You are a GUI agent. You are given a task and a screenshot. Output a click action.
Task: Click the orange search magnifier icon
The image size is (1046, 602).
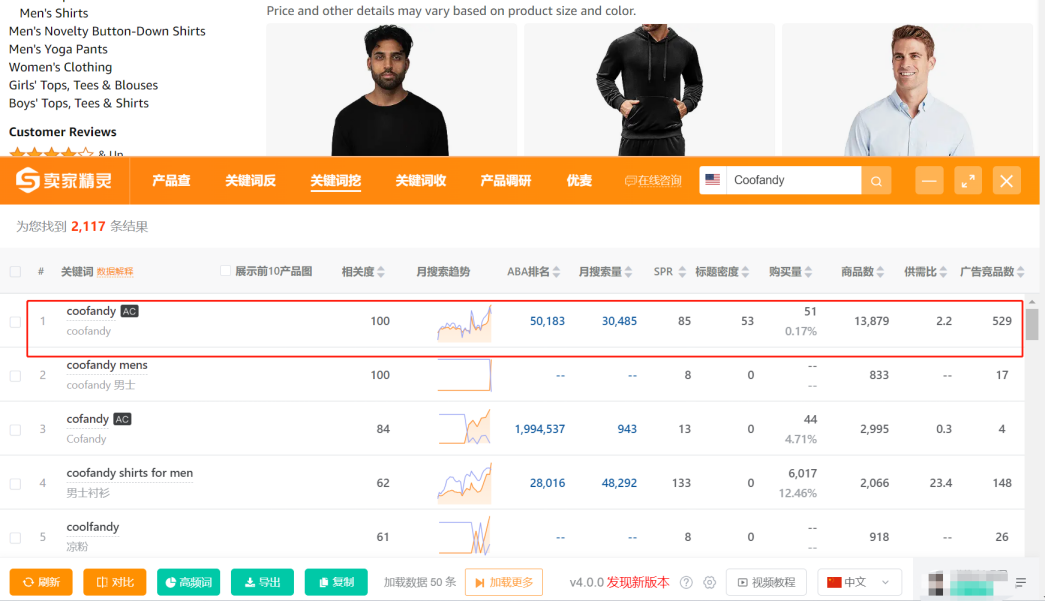(x=876, y=181)
